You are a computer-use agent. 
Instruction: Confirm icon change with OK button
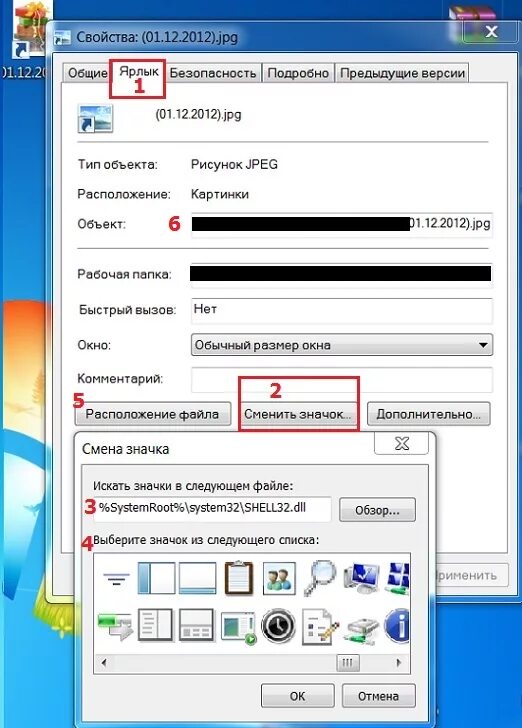tap(298, 696)
